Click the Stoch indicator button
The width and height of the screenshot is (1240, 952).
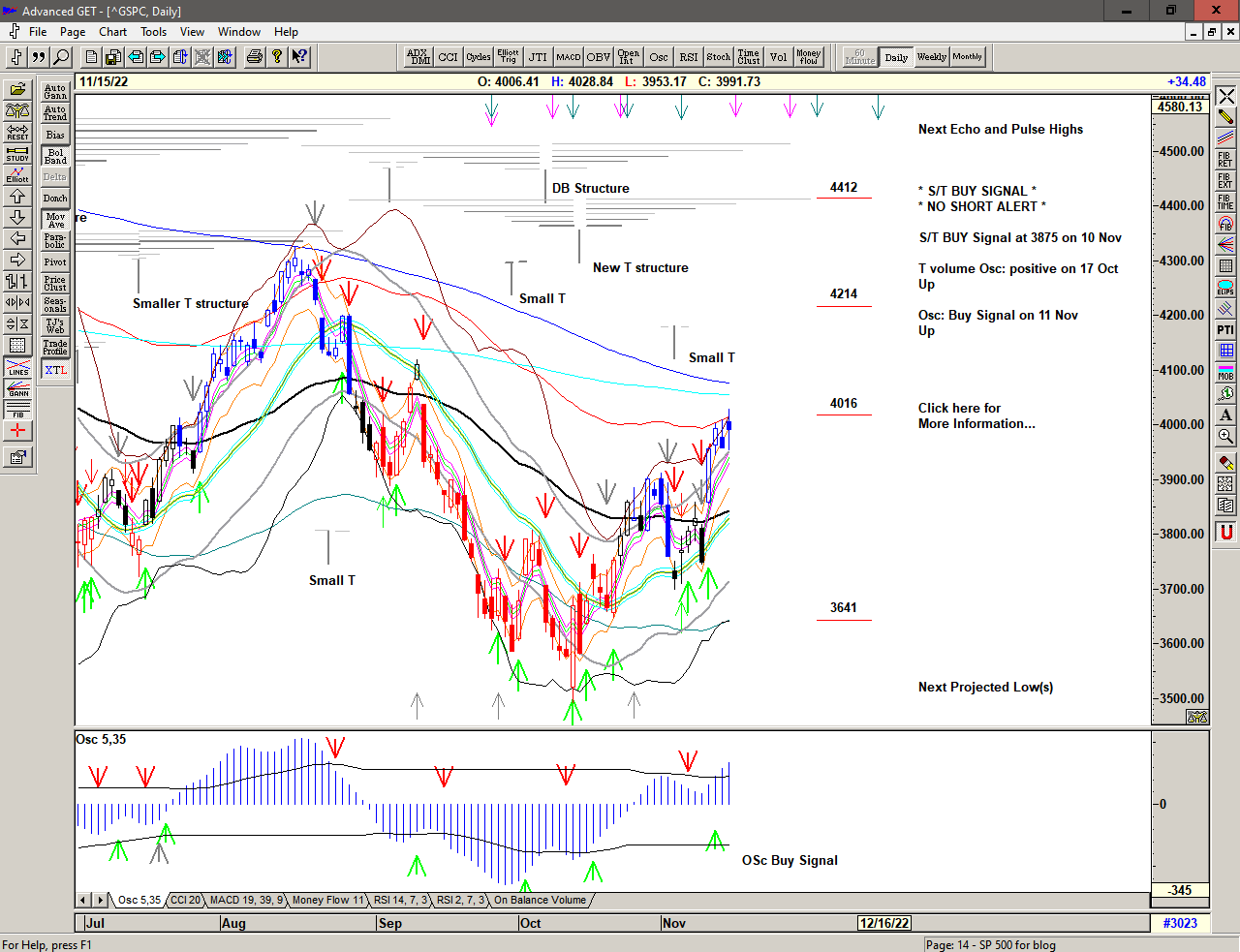click(718, 57)
